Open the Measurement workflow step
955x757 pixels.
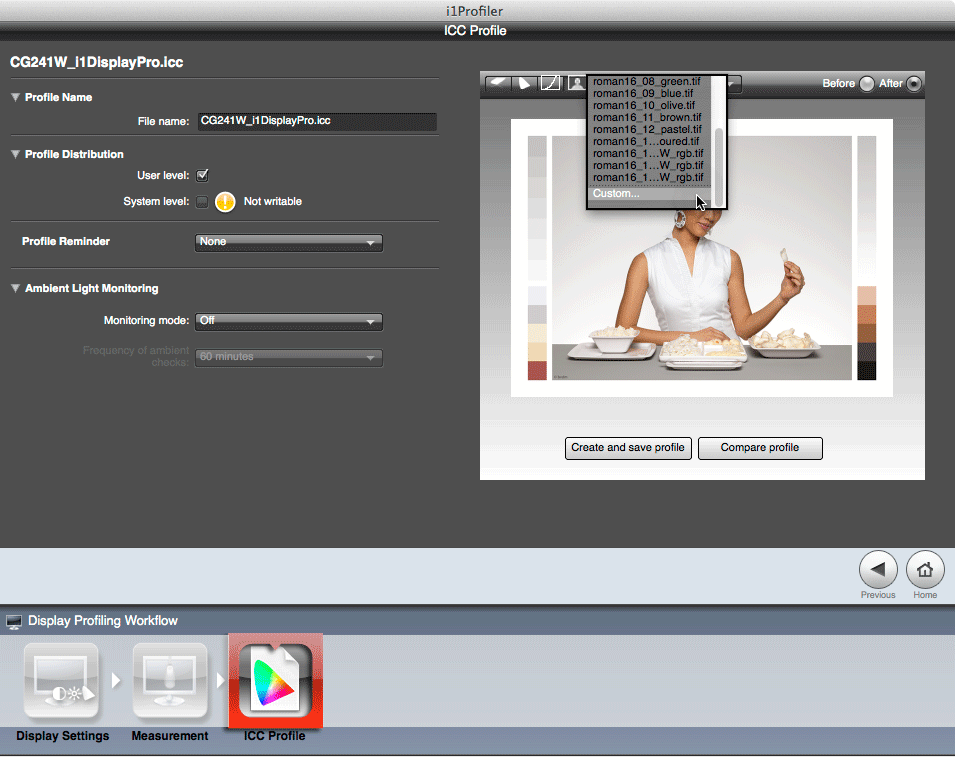(x=170, y=682)
